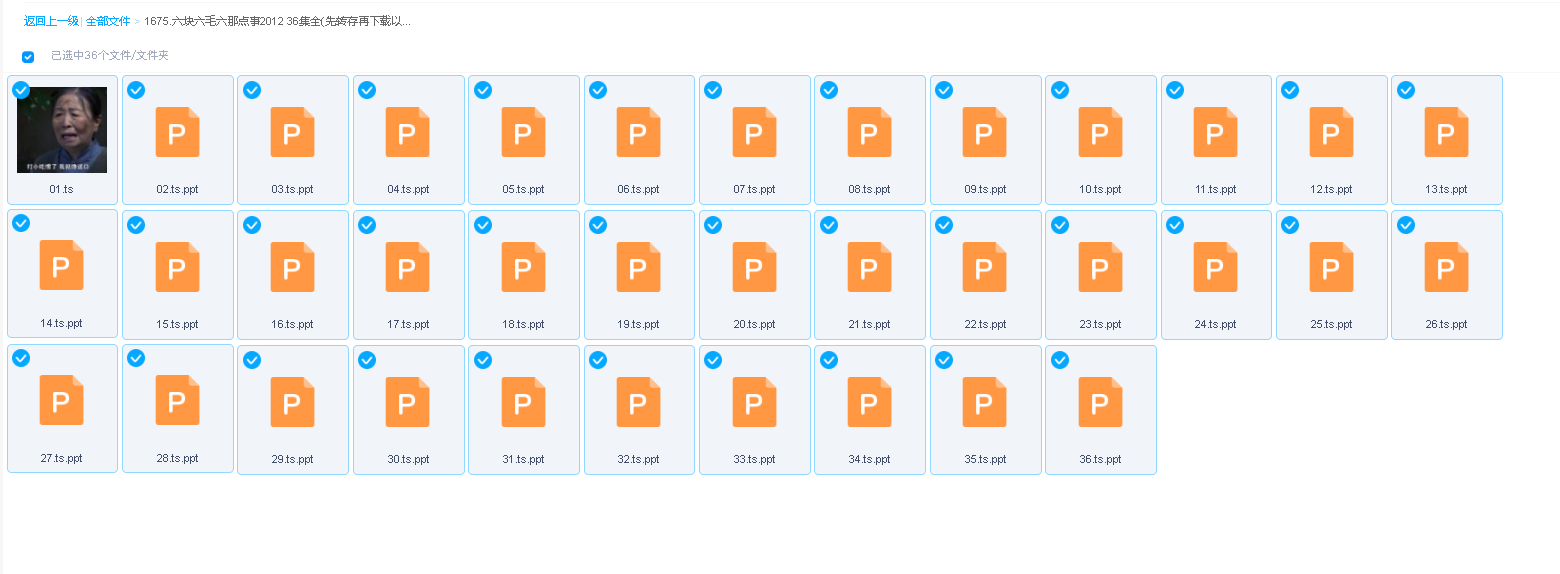Click the 36.ts.ppt file icon

[x=1100, y=402]
